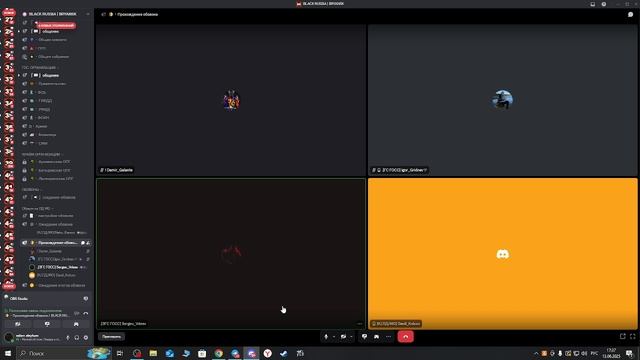Pop out the call window
Viewport: 640px width, 360px height.
tap(622, 336)
